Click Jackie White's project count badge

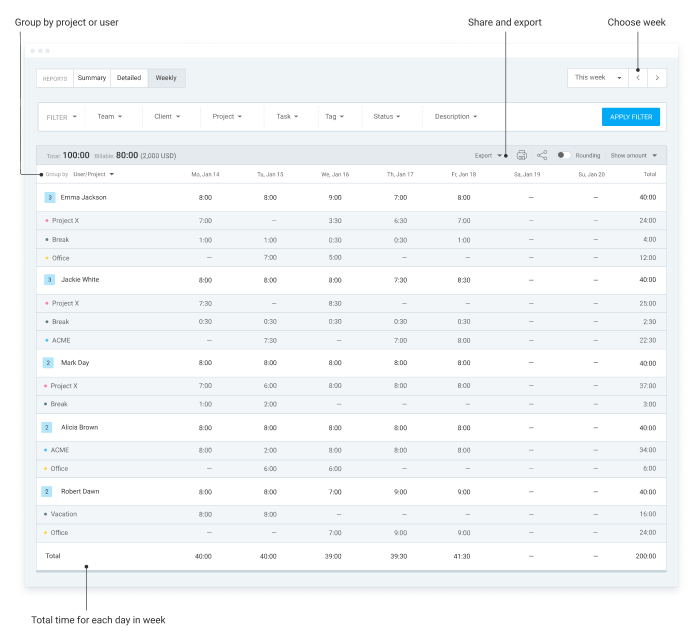[50, 280]
